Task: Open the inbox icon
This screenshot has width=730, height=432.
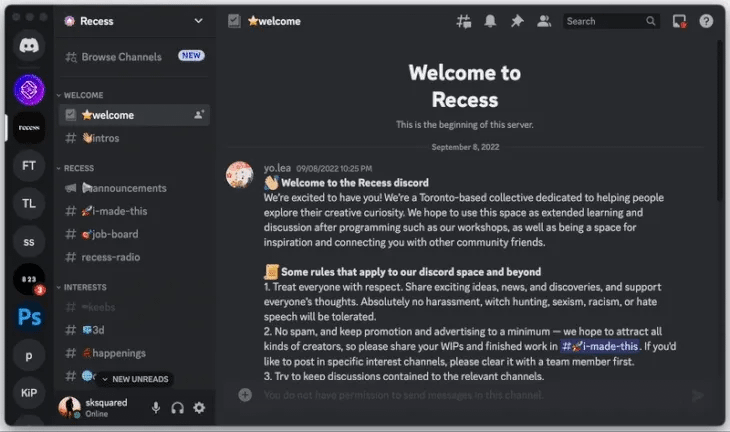Action: point(679,21)
